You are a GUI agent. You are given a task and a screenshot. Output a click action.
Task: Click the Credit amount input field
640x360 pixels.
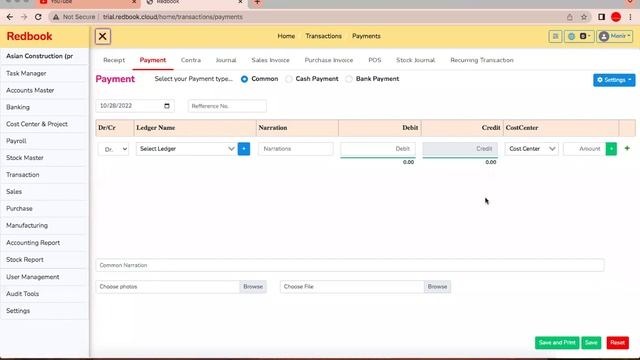(x=460, y=149)
